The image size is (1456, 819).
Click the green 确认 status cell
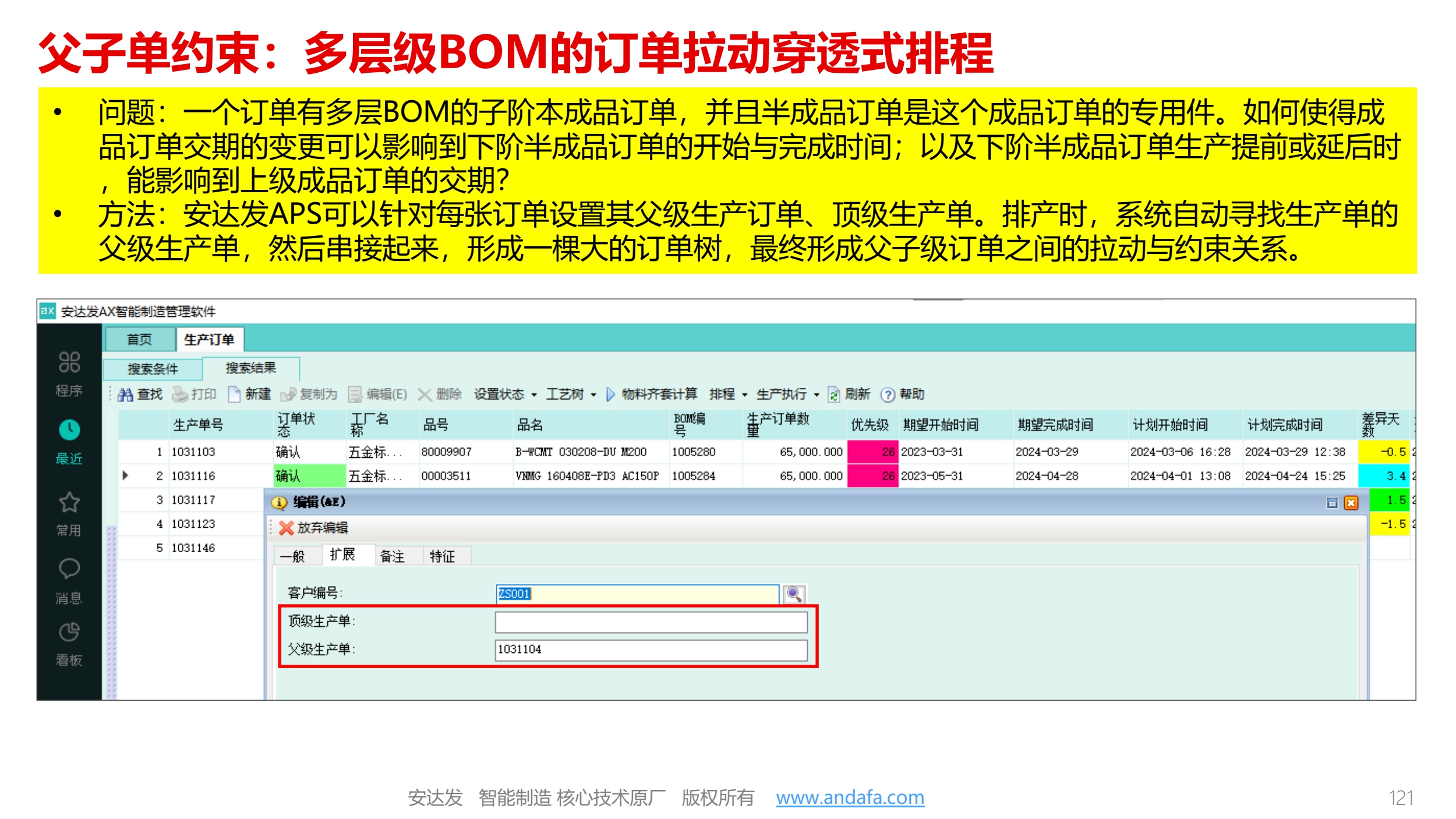point(309,476)
